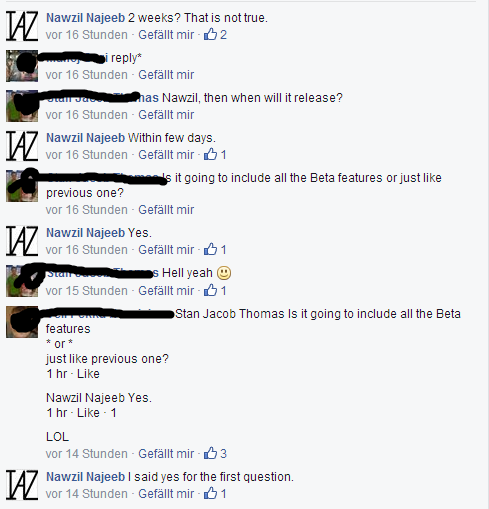Click Gefällt mir under the LOL comment

click(166, 454)
